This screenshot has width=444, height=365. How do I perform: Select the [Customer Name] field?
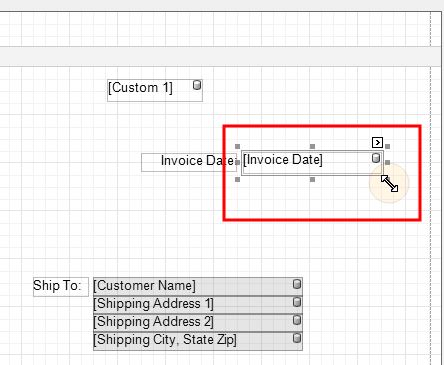pyautogui.click(x=198, y=286)
